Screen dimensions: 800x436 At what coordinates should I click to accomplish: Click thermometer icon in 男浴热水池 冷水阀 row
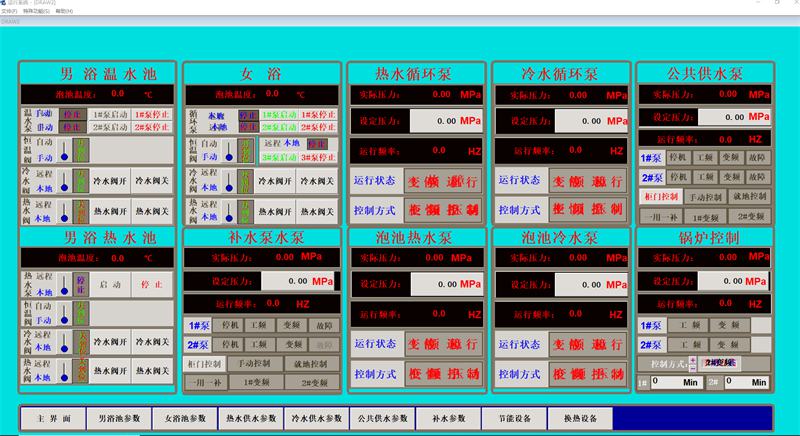click(63, 343)
